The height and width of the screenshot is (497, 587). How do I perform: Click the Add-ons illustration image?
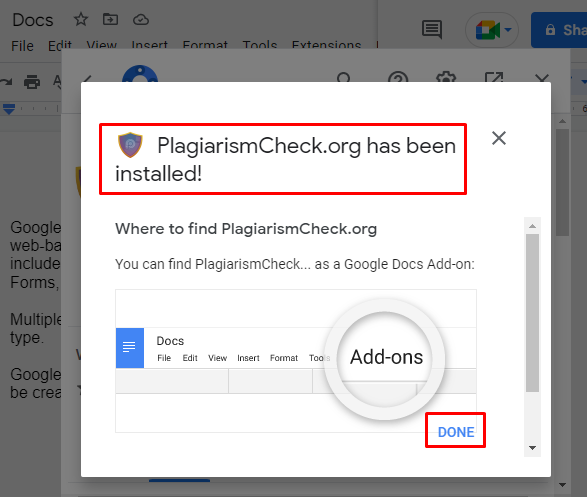(296, 361)
